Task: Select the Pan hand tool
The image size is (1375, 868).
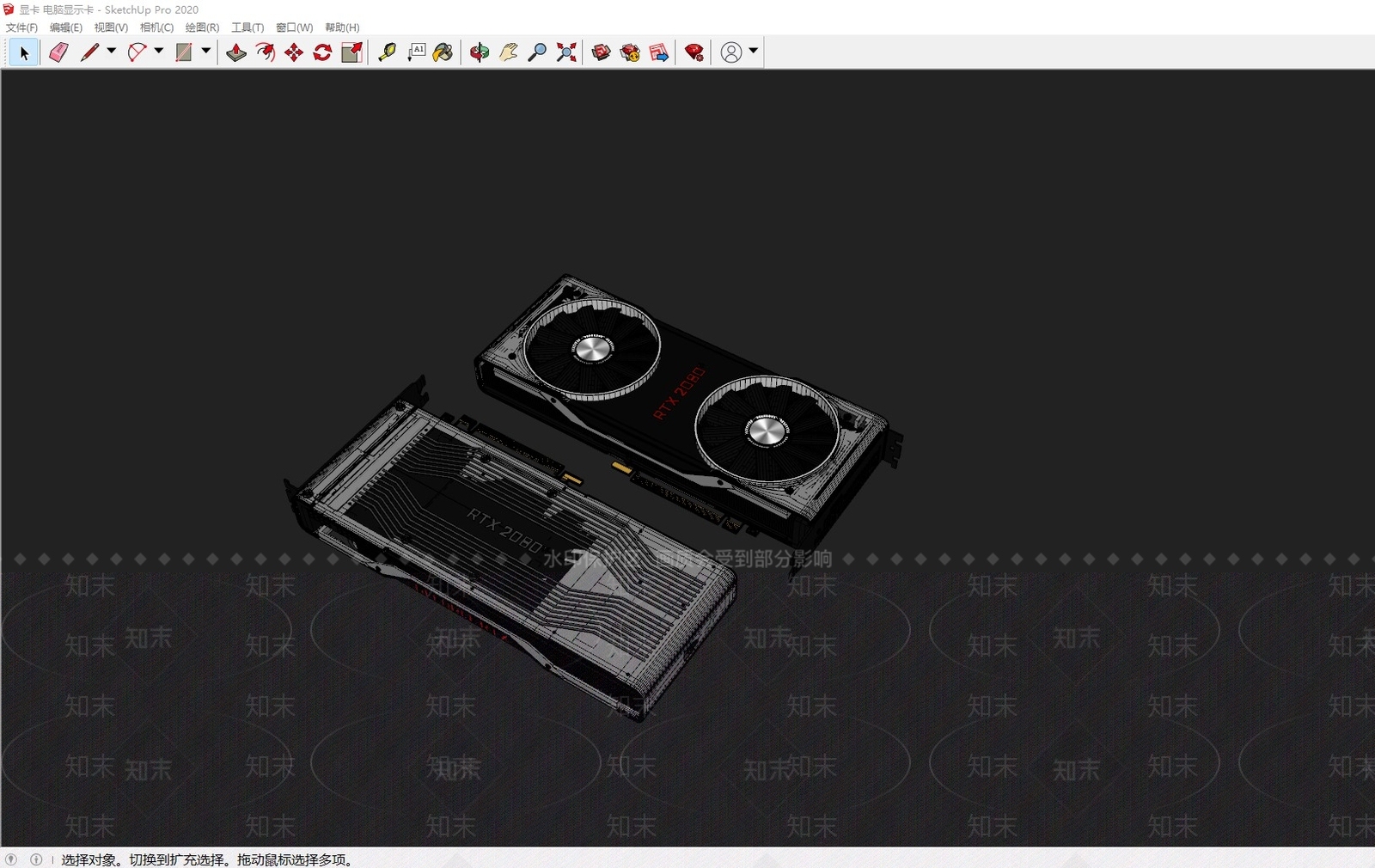Action: (x=509, y=52)
